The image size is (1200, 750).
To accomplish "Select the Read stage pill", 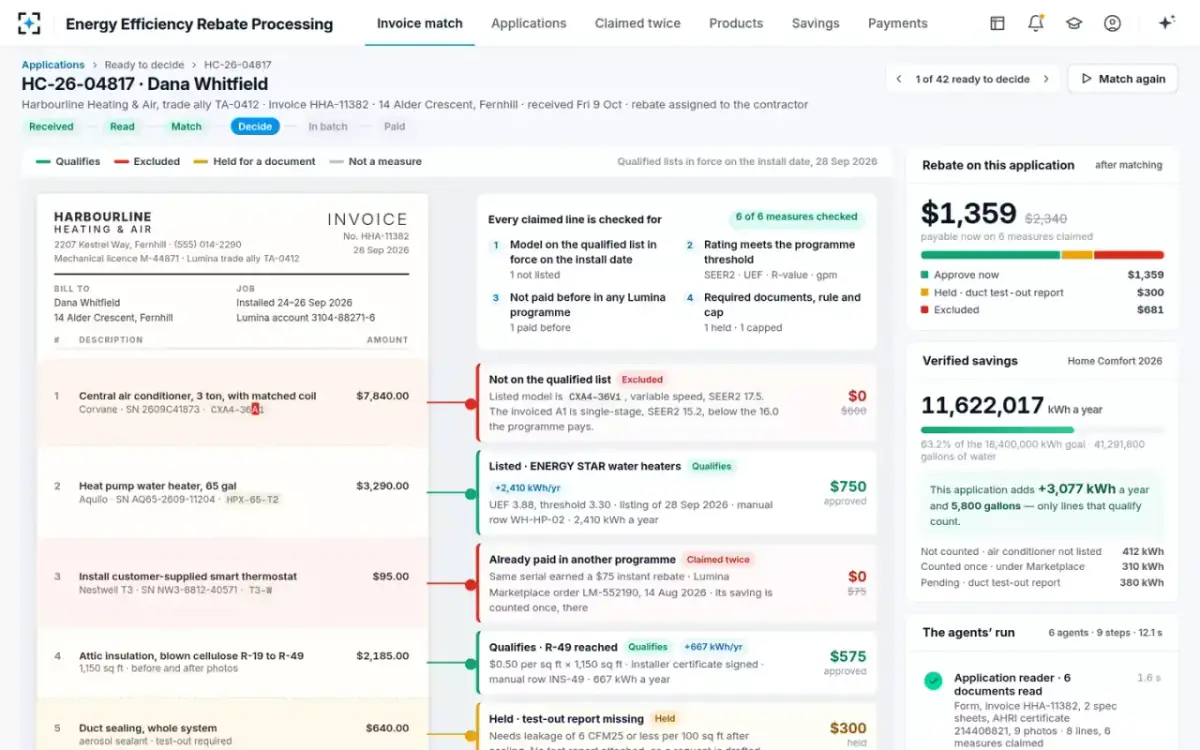I will coord(122,127).
